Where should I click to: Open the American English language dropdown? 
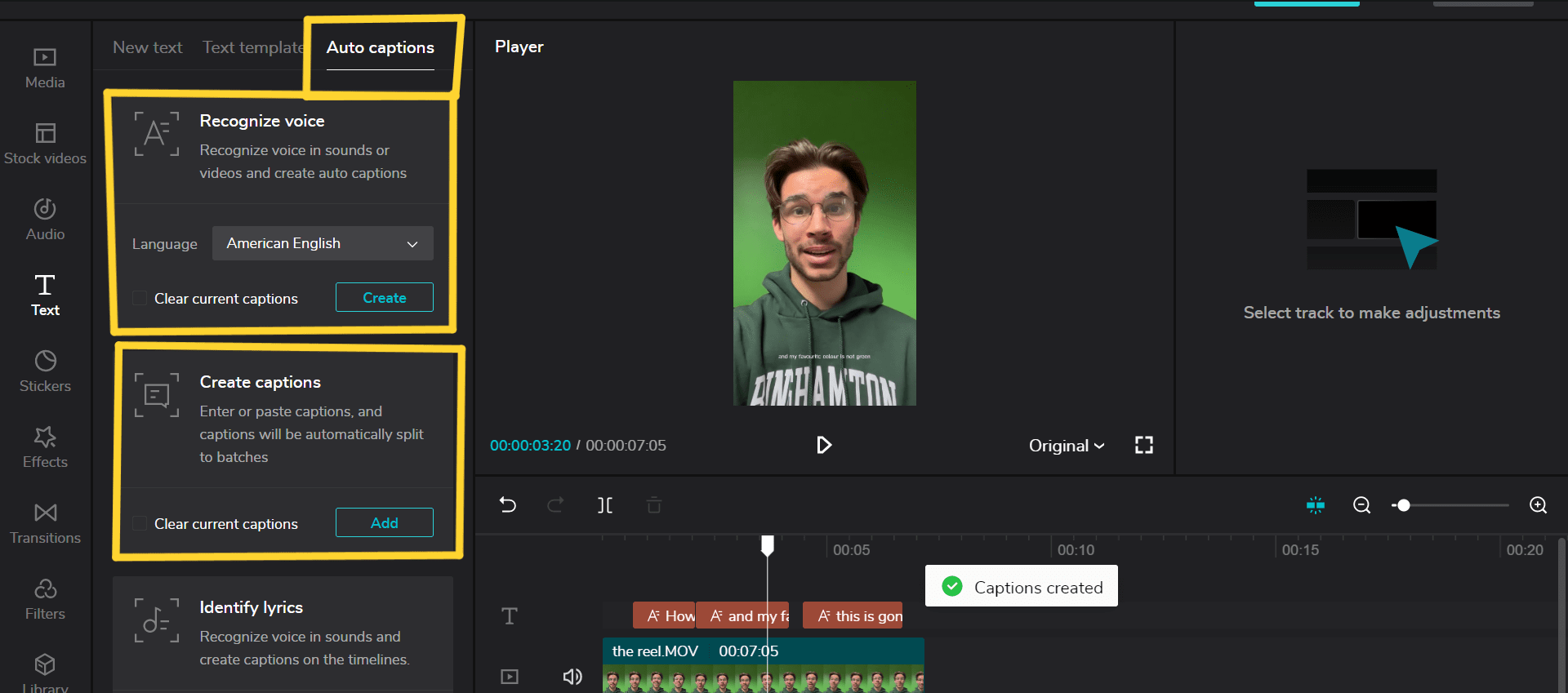tap(323, 243)
